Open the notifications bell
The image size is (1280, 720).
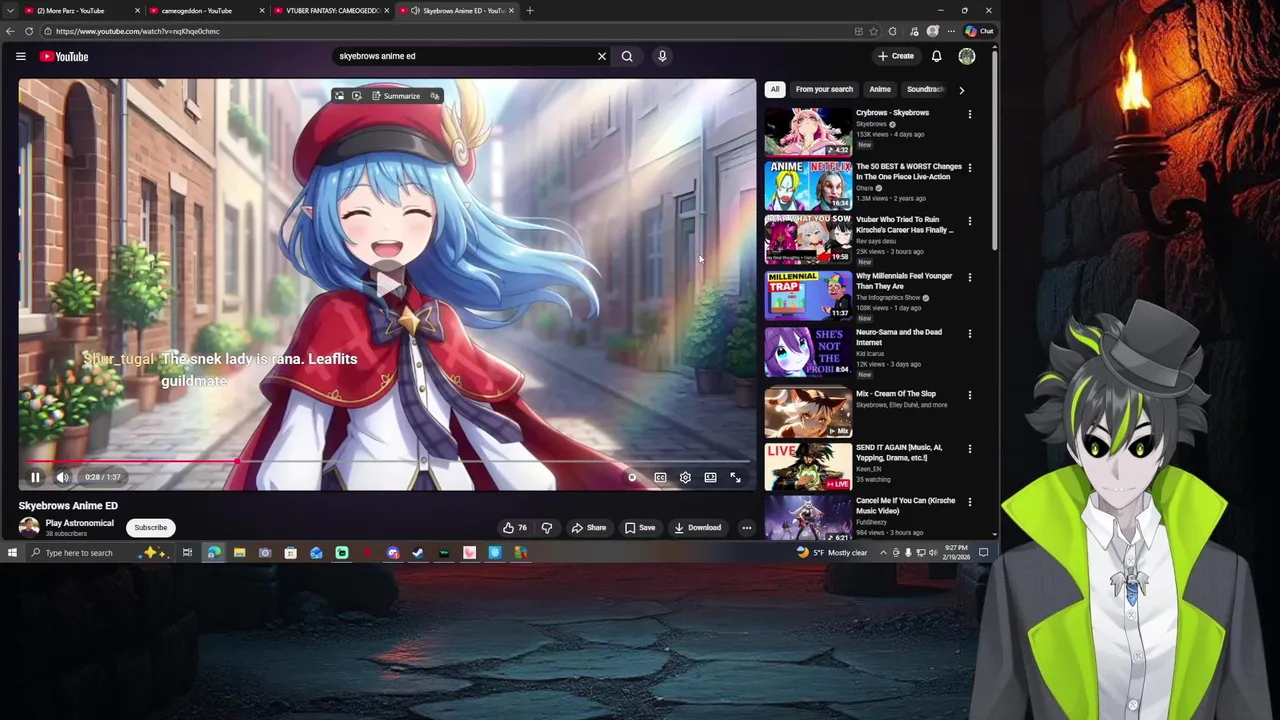point(936,56)
